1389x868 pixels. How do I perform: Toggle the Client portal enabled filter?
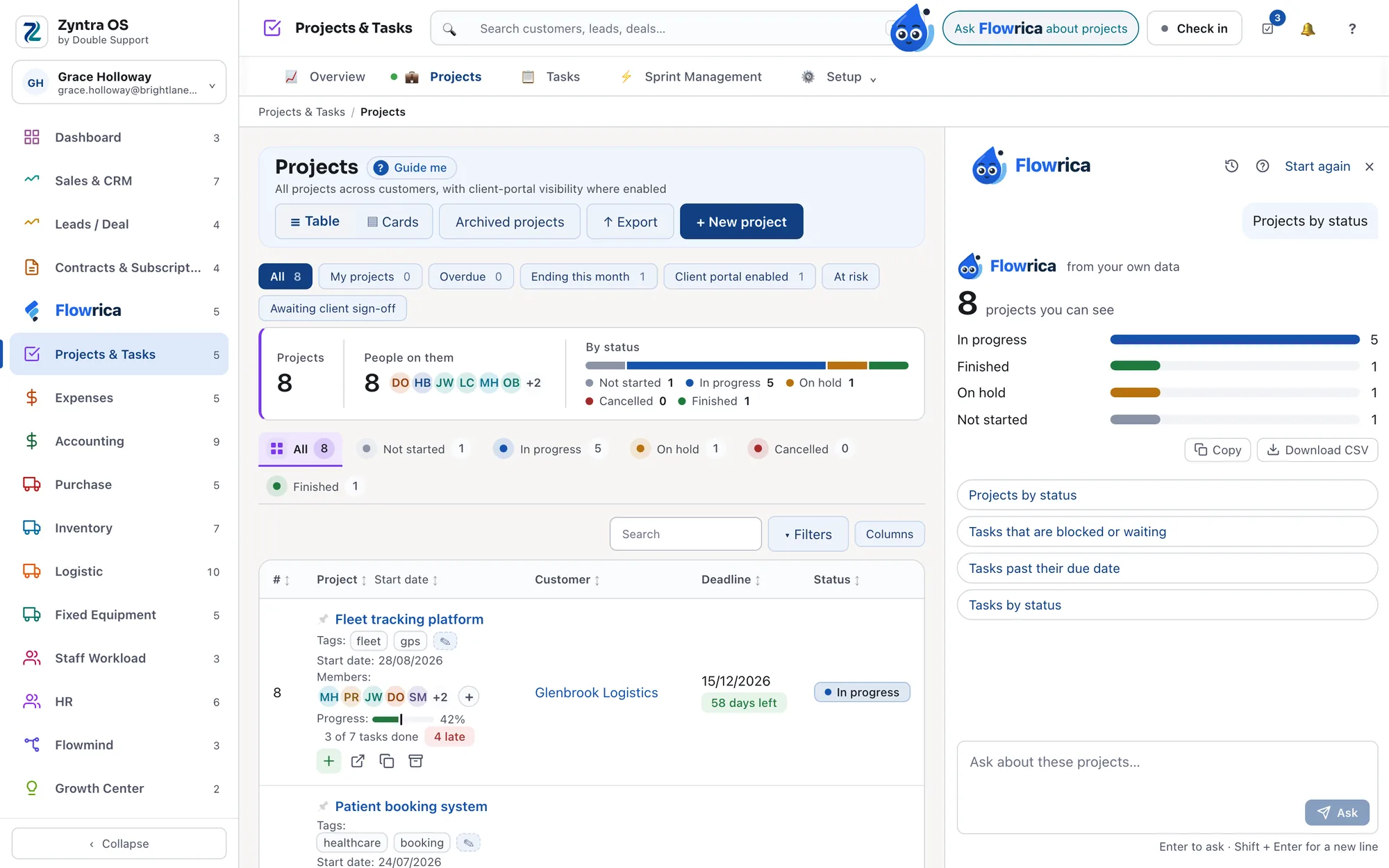point(740,276)
